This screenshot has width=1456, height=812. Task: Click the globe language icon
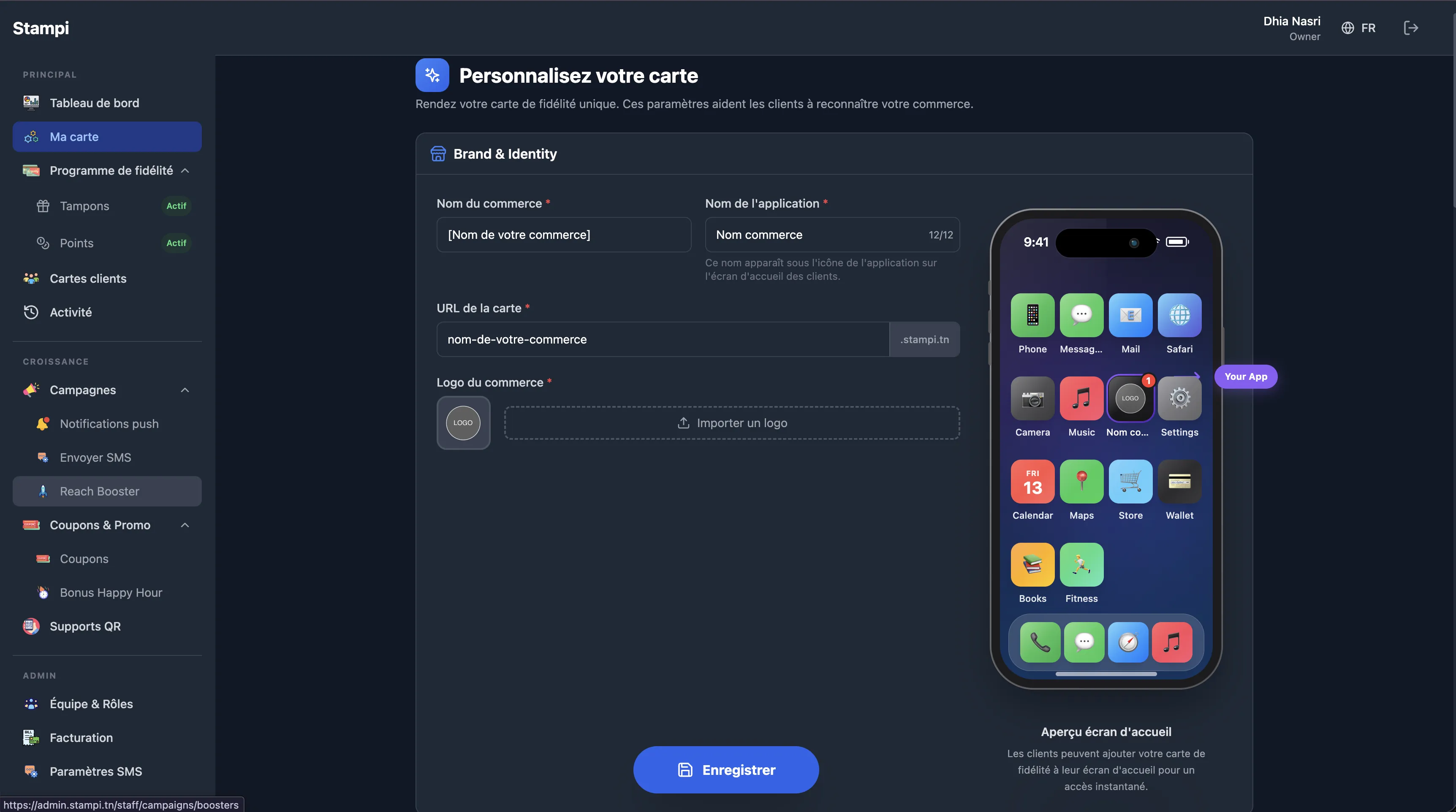click(x=1347, y=28)
